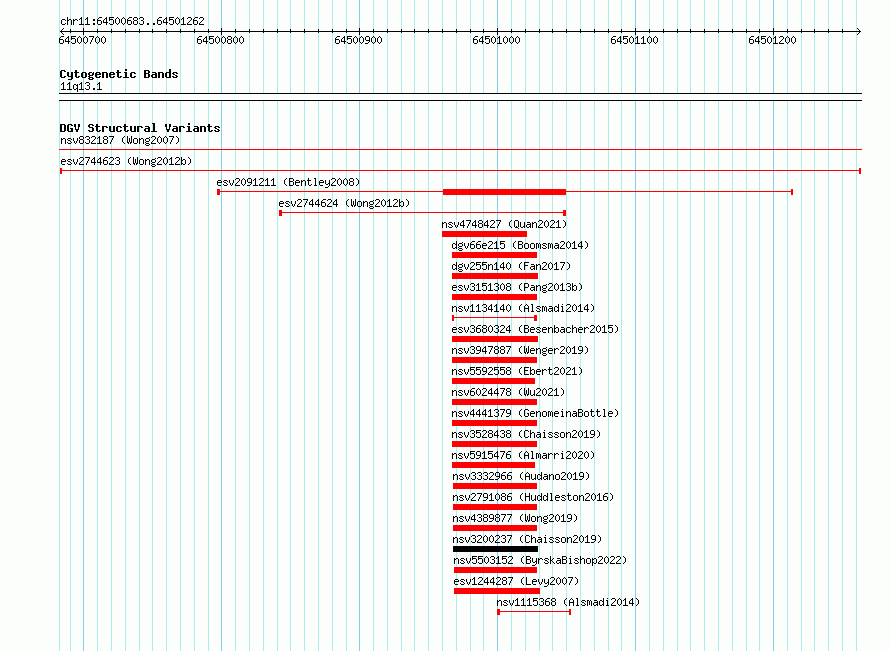Image resolution: width=890 pixels, height=651 pixels.
Task: Click the 64501100 ruler position
Action: click(x=635, y=40)
